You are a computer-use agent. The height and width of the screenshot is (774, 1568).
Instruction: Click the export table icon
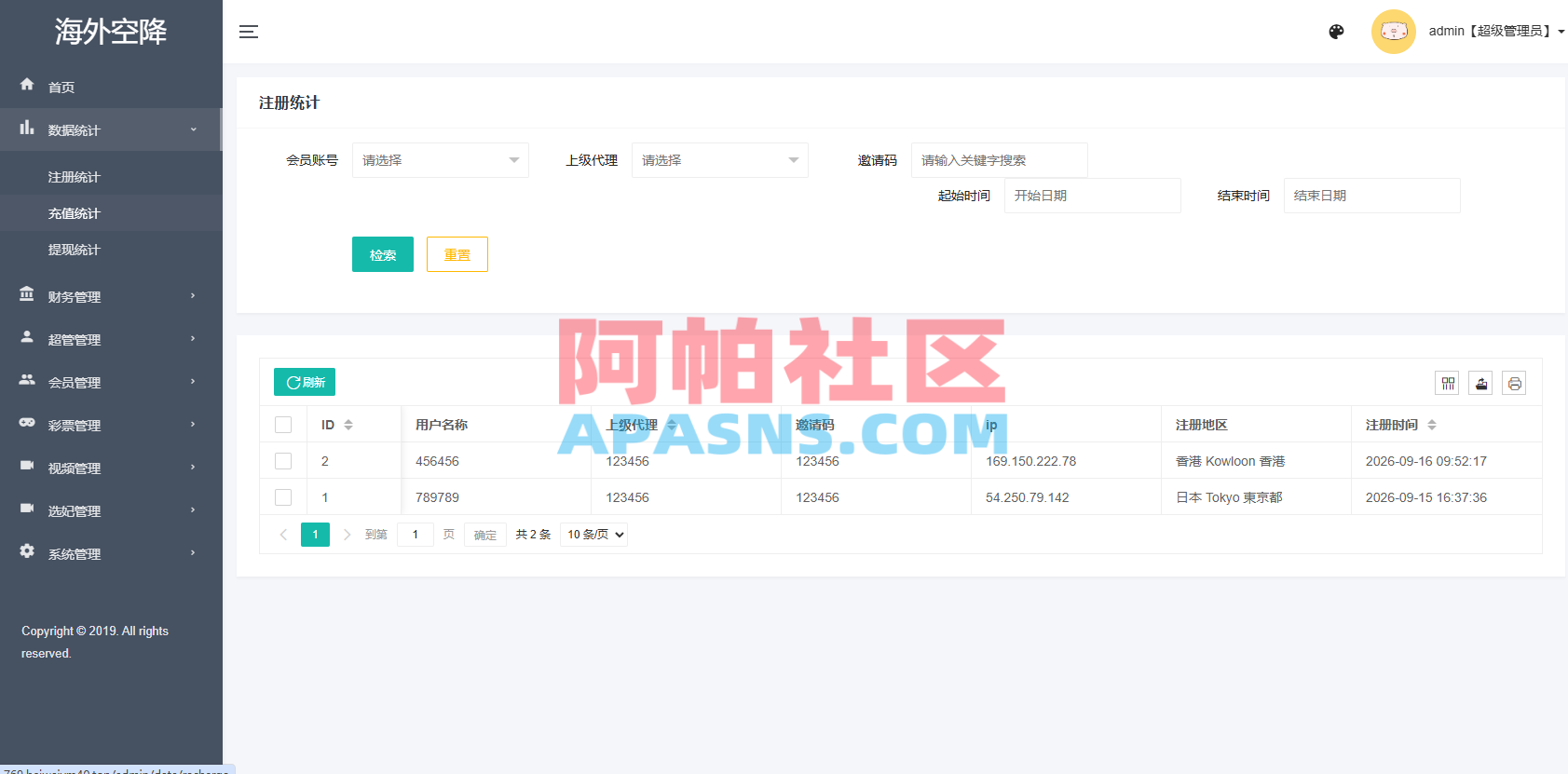click(x=1481, y=383)
